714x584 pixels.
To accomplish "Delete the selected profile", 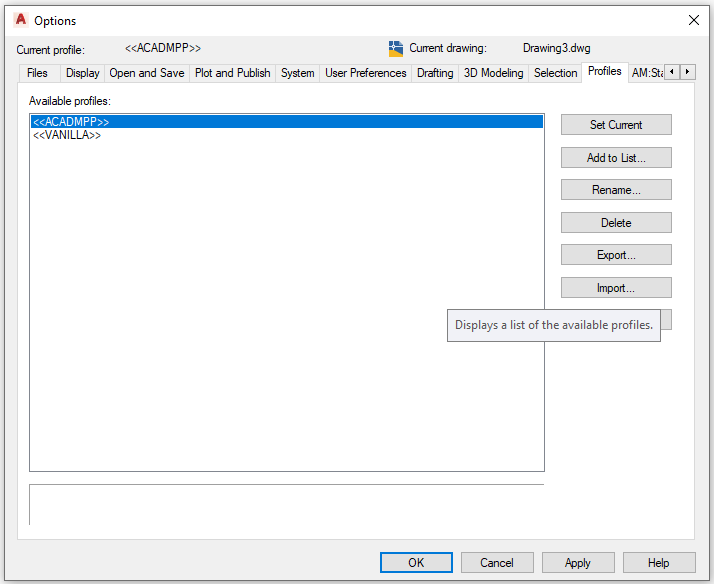I will point(616,223).
